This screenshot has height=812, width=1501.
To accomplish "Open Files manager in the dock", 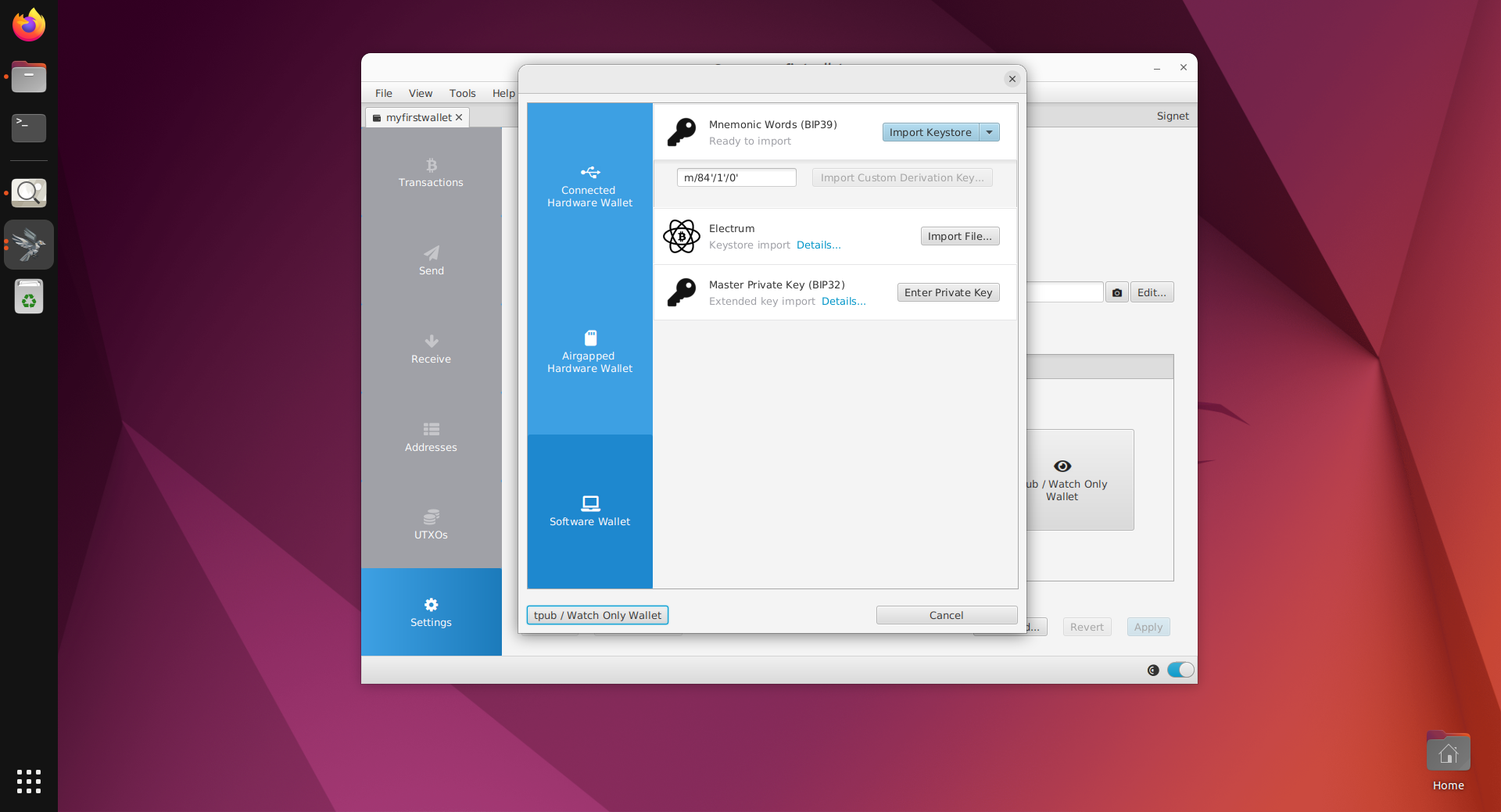I will (x=29, y=77).
